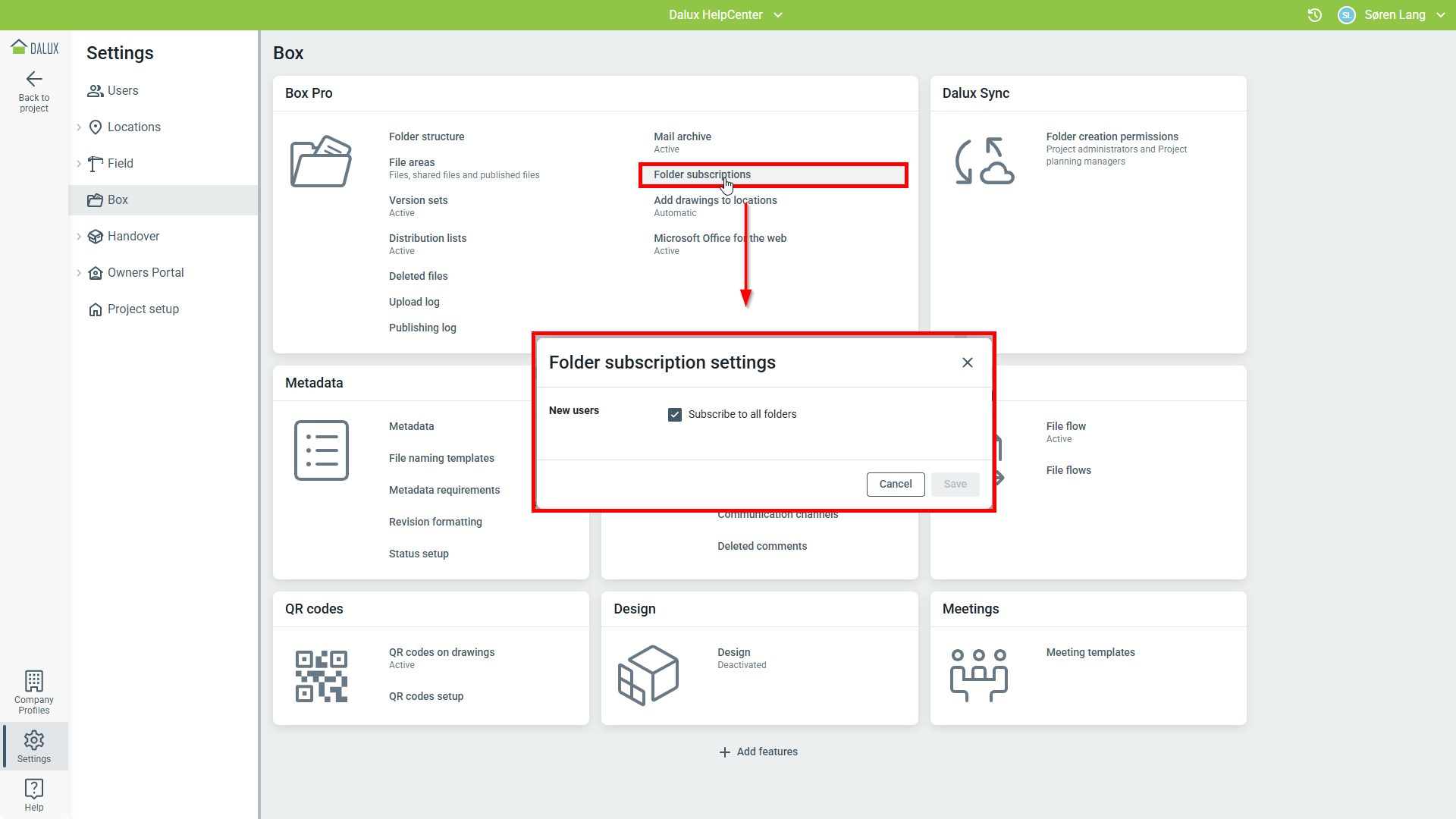Click the Back to project arrow icon
This screenshot has width=1456, height=819.
(x=34, y=80)
